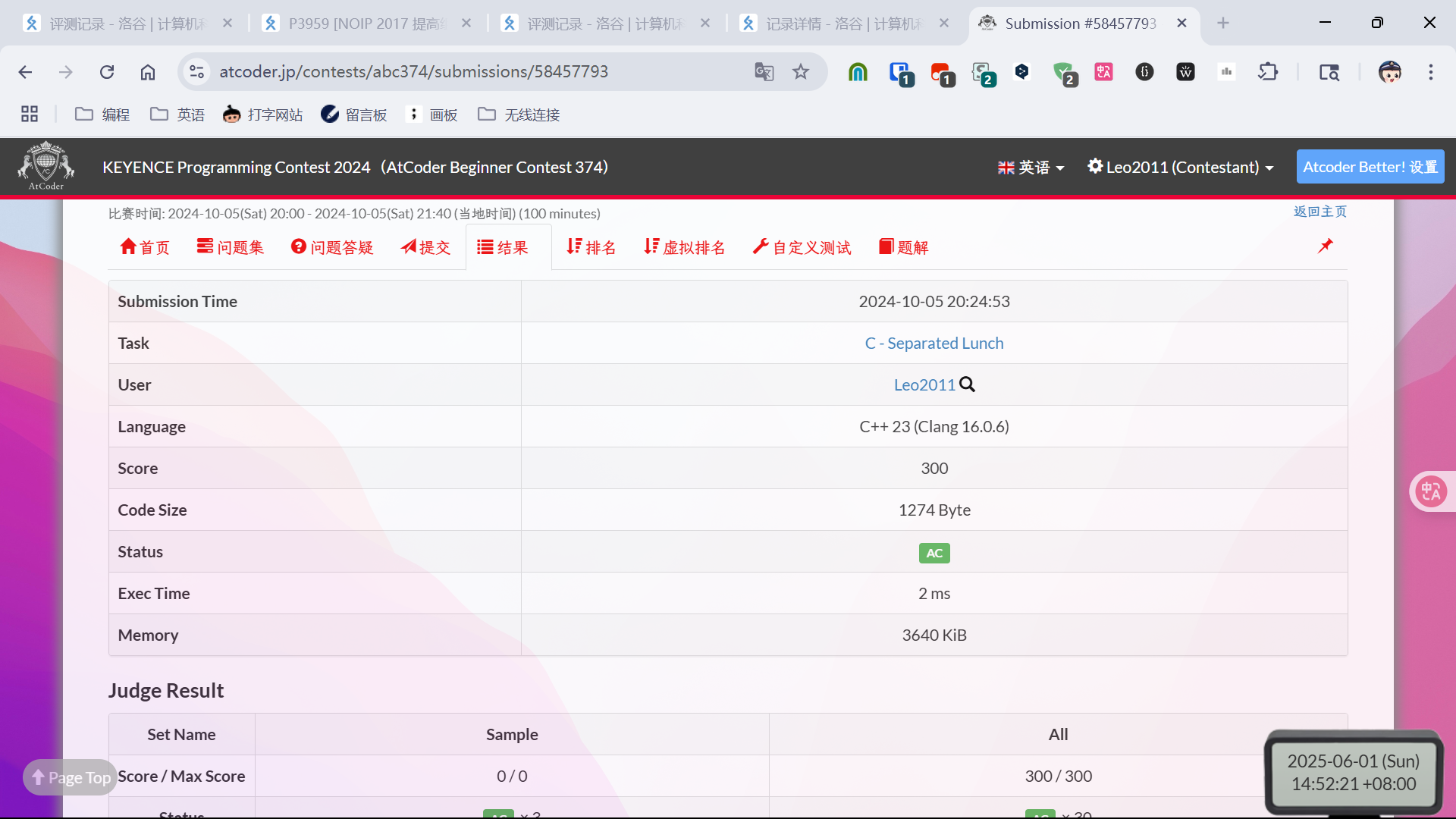1456x819 pixels.
Task: Click the 2024-10-05 20:24:53 submission time
Action: [934, 301]
